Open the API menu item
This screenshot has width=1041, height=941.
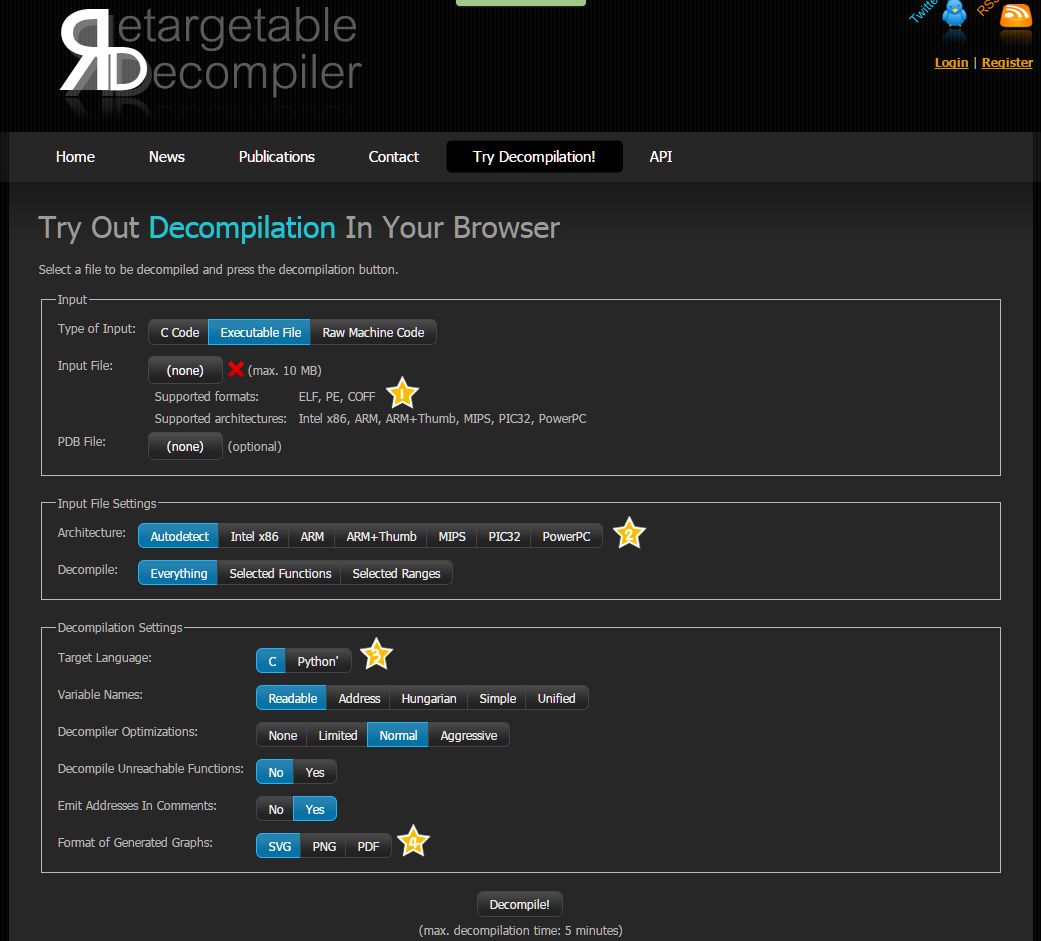tap(661, 157)
